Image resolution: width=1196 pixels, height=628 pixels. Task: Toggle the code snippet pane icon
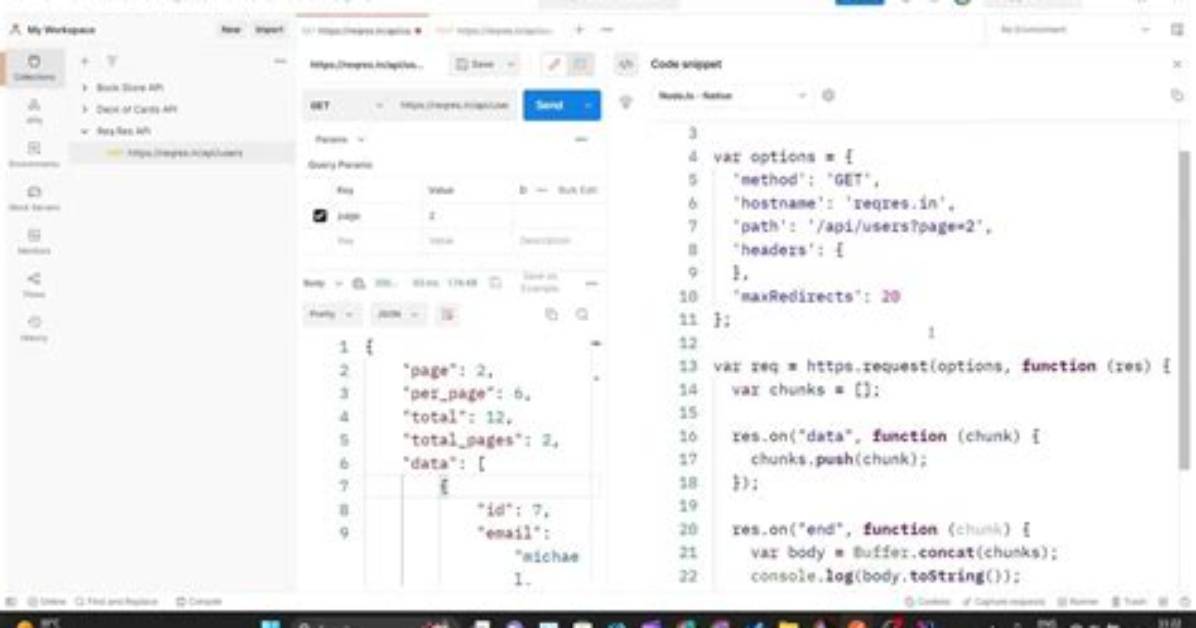(x=625, y=65)
